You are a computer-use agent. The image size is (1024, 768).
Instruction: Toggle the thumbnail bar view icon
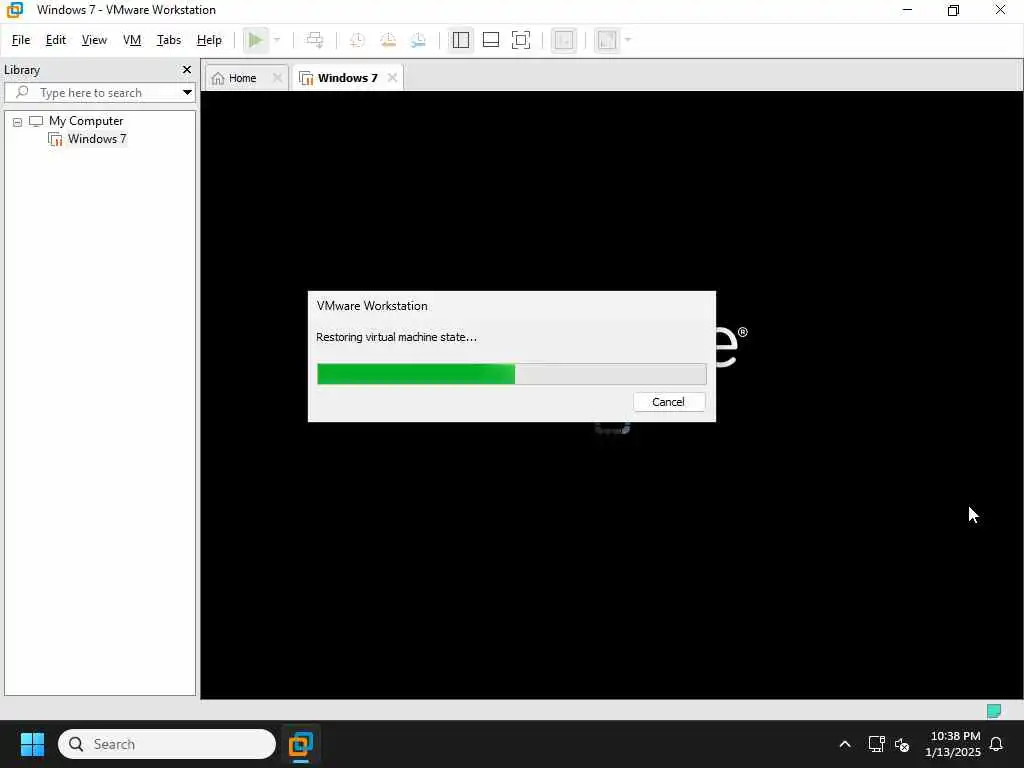coord(490,40)
